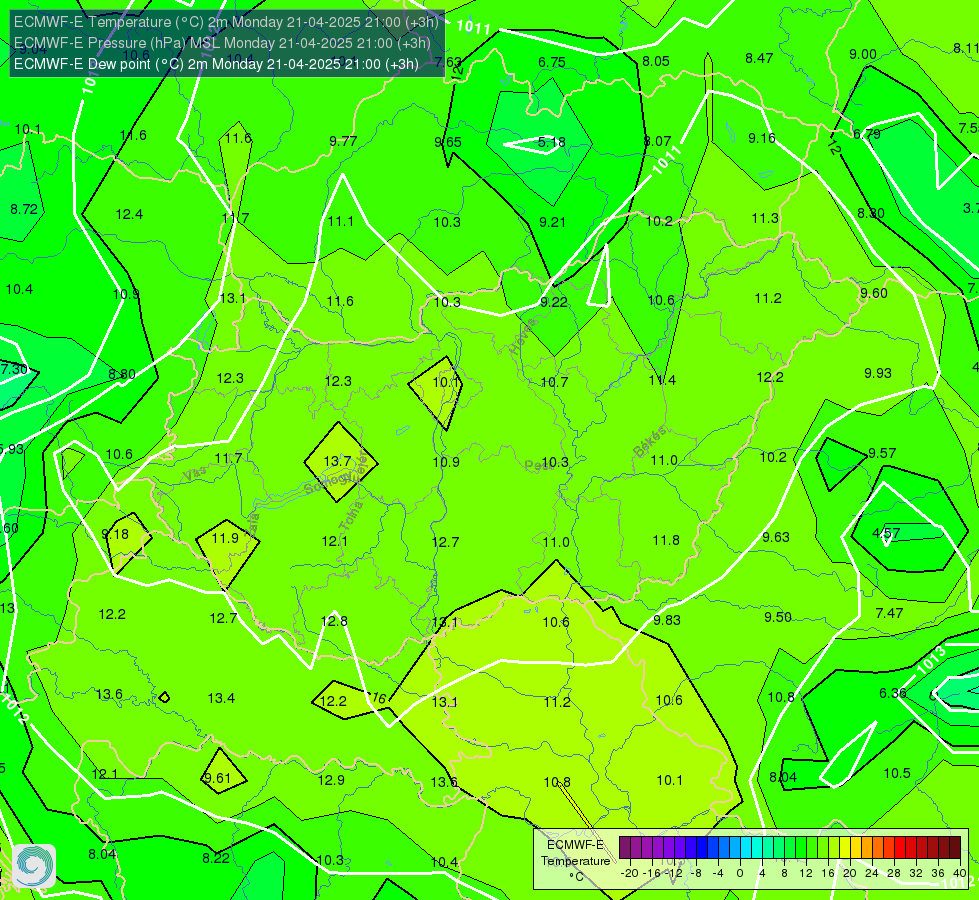The image size is (979, 900).
Task: Click the 11.8 temperature value
Action: (666, 540)
